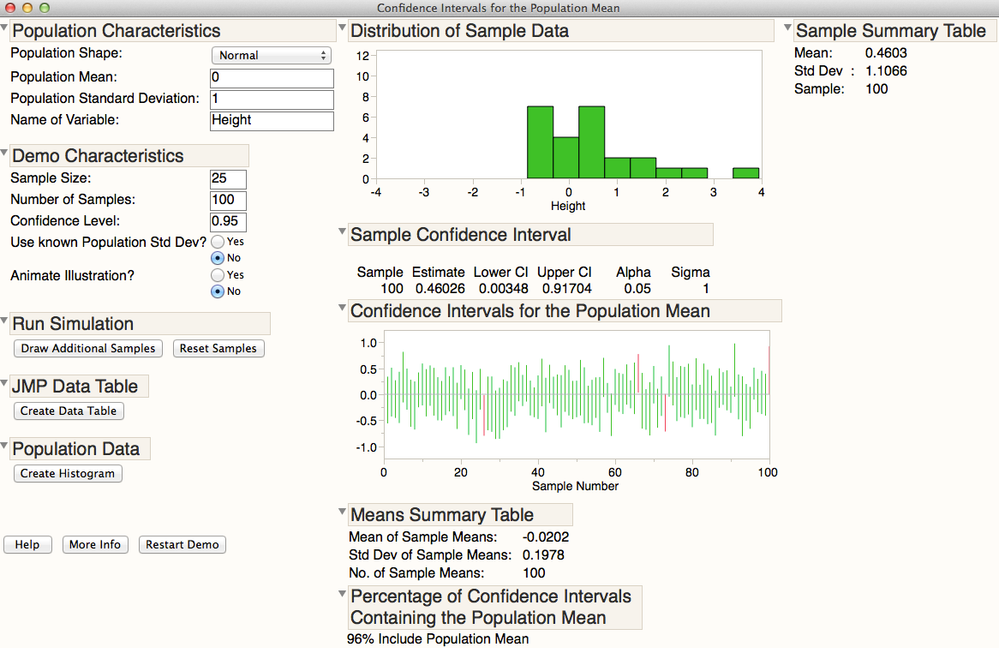999x648 pixels.
Task: Toggle the Run Simulation section triangle
Action: (5, 321)
